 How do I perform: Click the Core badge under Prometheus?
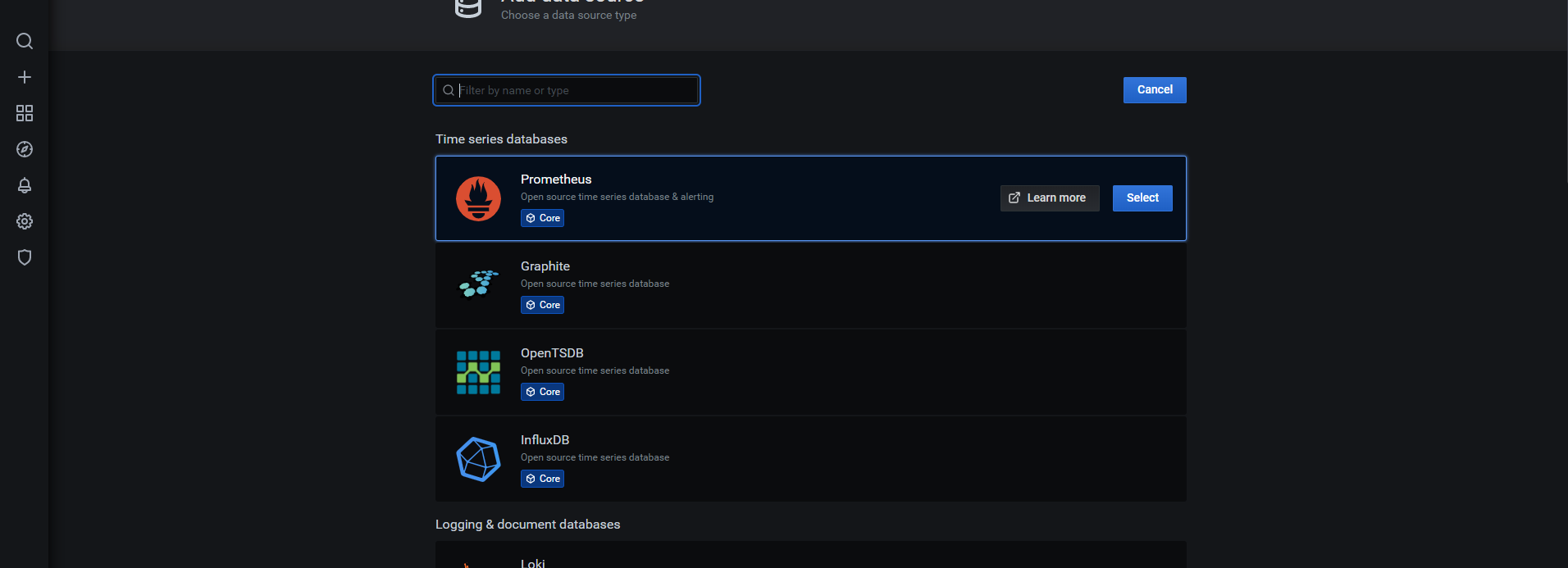pos(542,218)
